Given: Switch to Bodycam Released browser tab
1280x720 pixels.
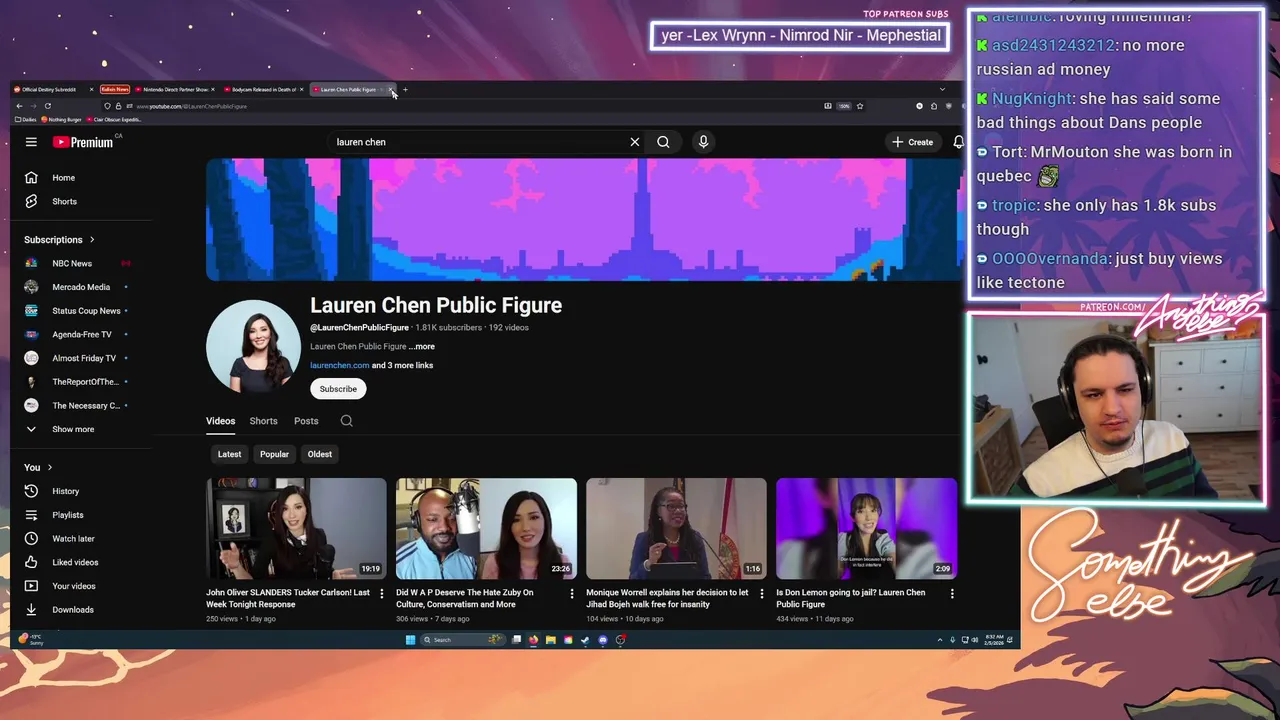Looking at the screenshot, I should (262, 90).
